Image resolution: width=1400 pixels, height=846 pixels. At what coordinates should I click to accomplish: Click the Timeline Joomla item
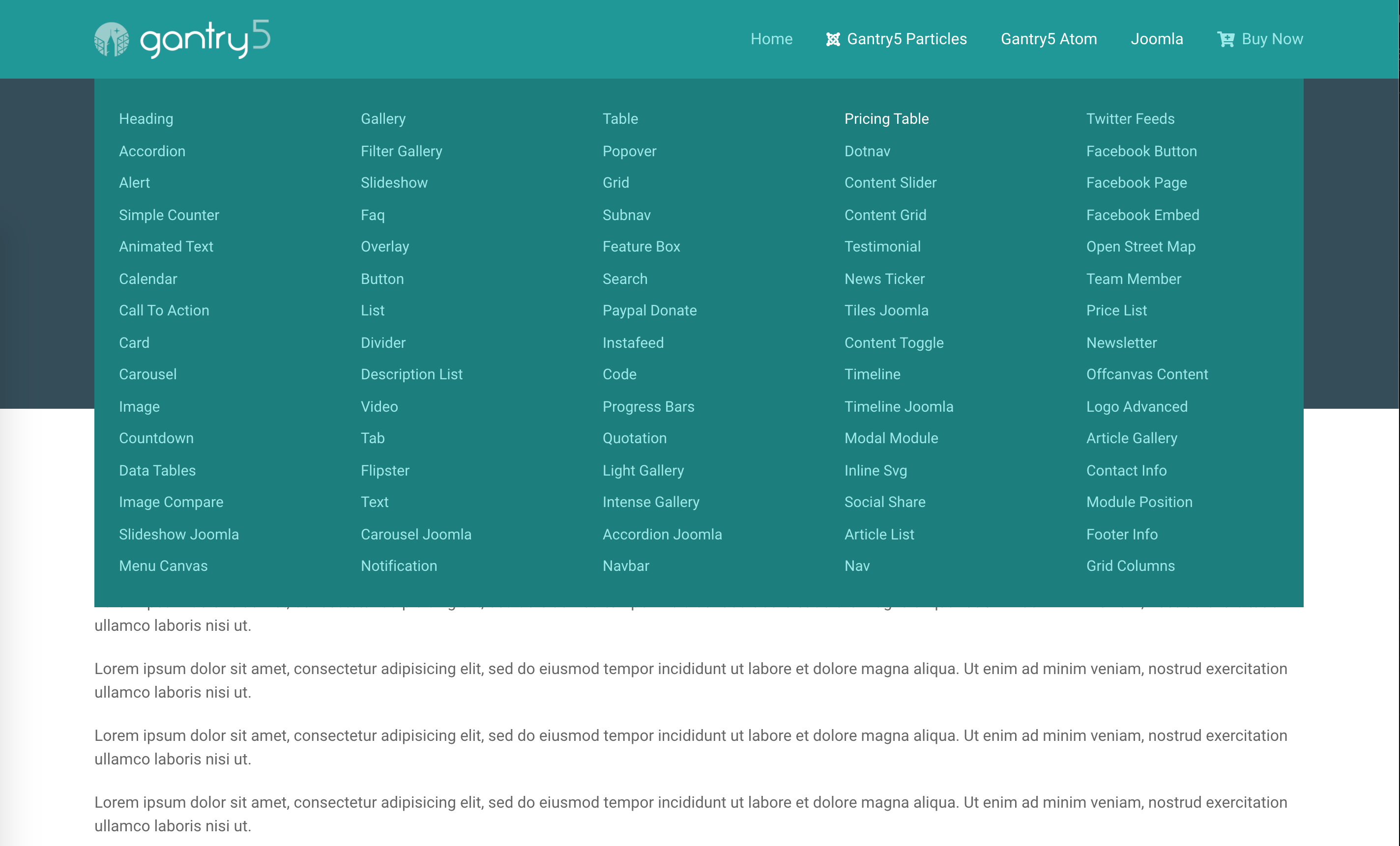click(x=898, y=406)
